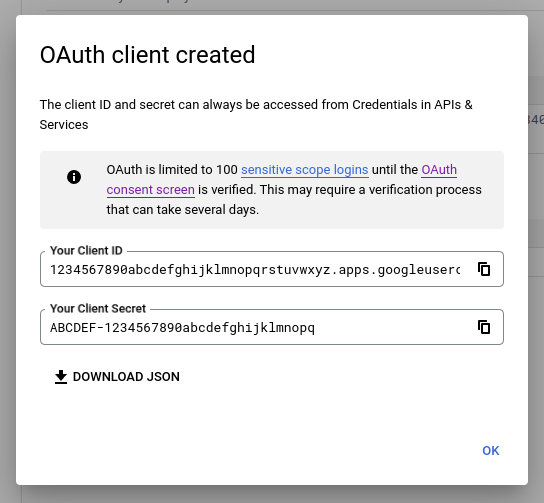Select the Your Client ID field
The image size is (544, 503).
(x=272, y=269)
